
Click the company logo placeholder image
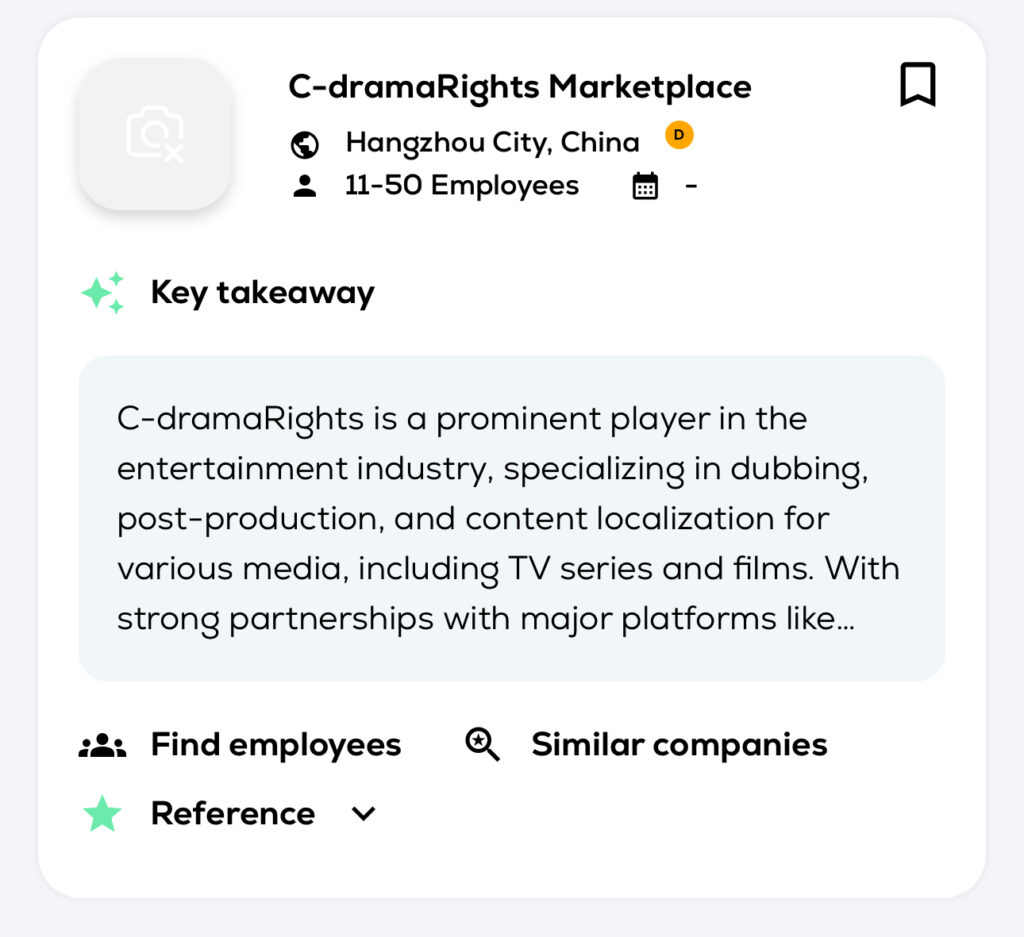point(155,134)
